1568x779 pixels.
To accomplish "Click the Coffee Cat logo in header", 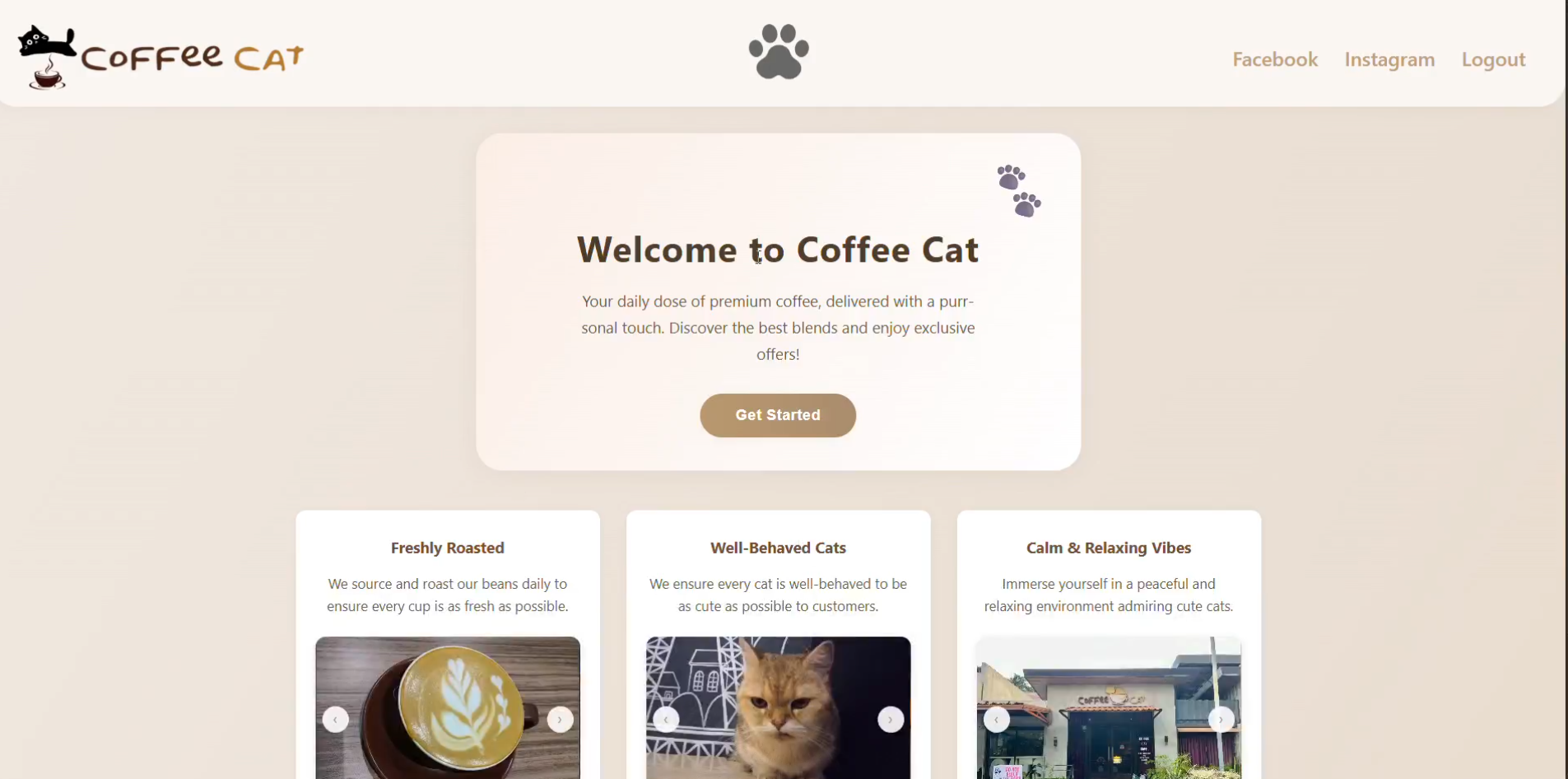I will [x=161, y=56].
